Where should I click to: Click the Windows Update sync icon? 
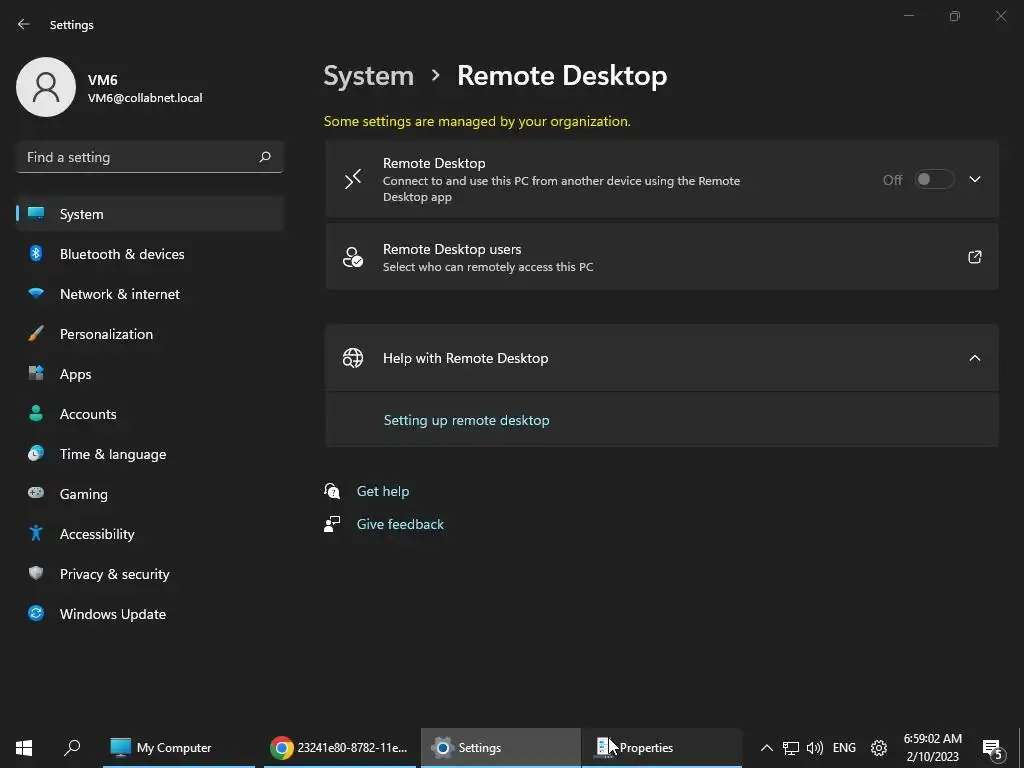coord(36,613)
